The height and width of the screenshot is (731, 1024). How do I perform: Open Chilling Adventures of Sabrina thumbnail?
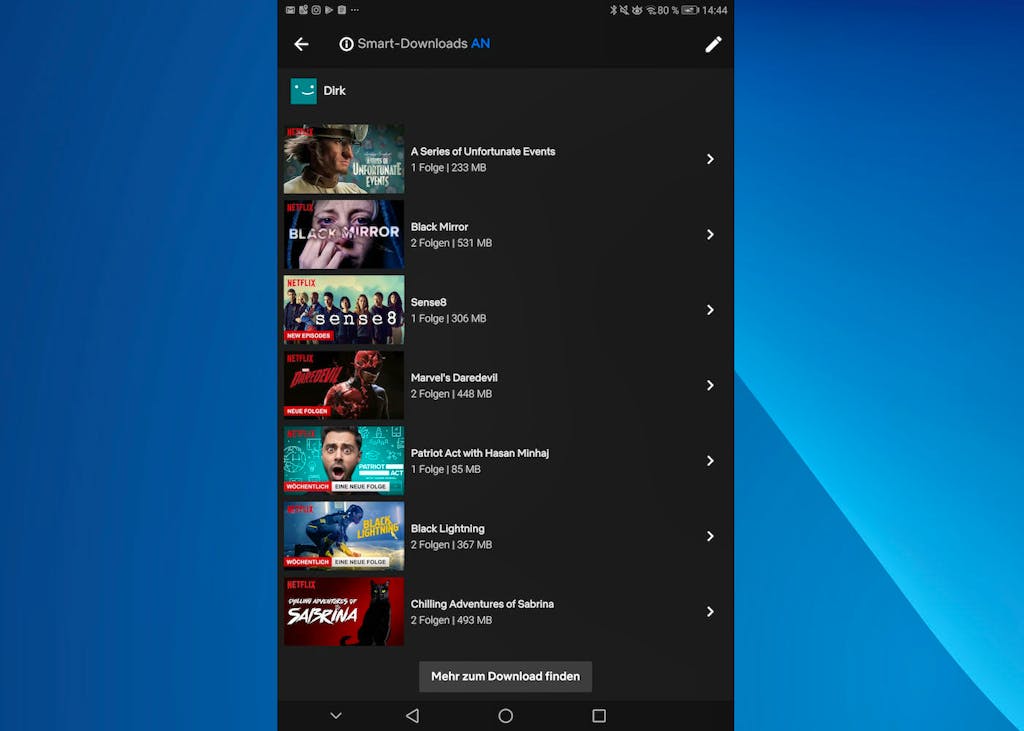click(x=344, y=611)
